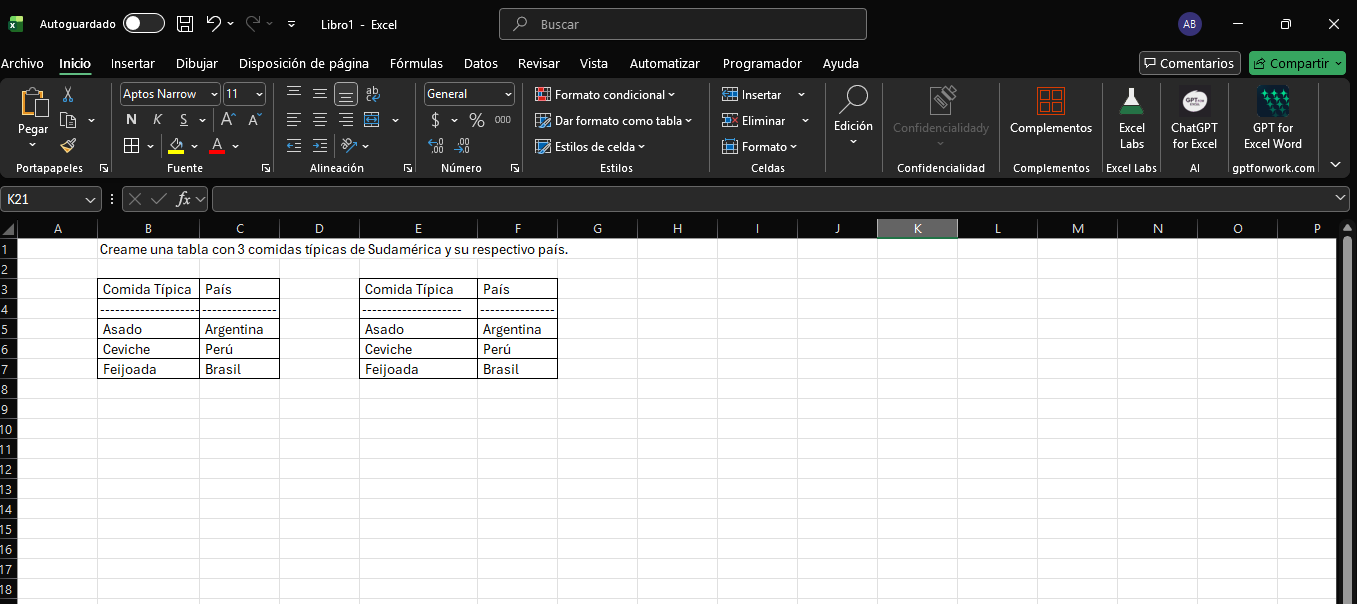Screen dimensions: 1357x604
Task: Open the Archivo menu
Action: point(22,63)
